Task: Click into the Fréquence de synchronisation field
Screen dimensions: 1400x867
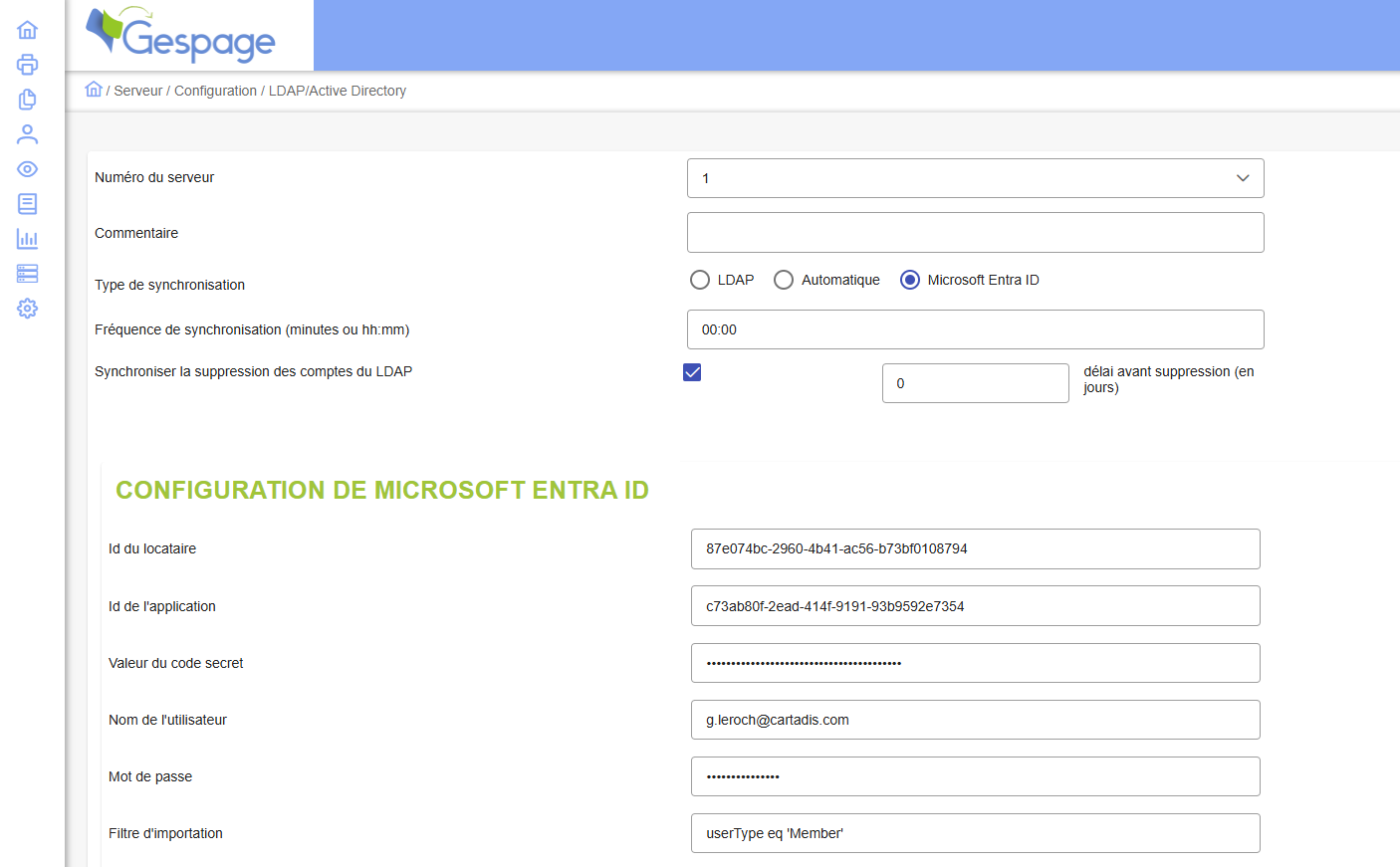Action: pyautogui.click(x=976, y=329)
